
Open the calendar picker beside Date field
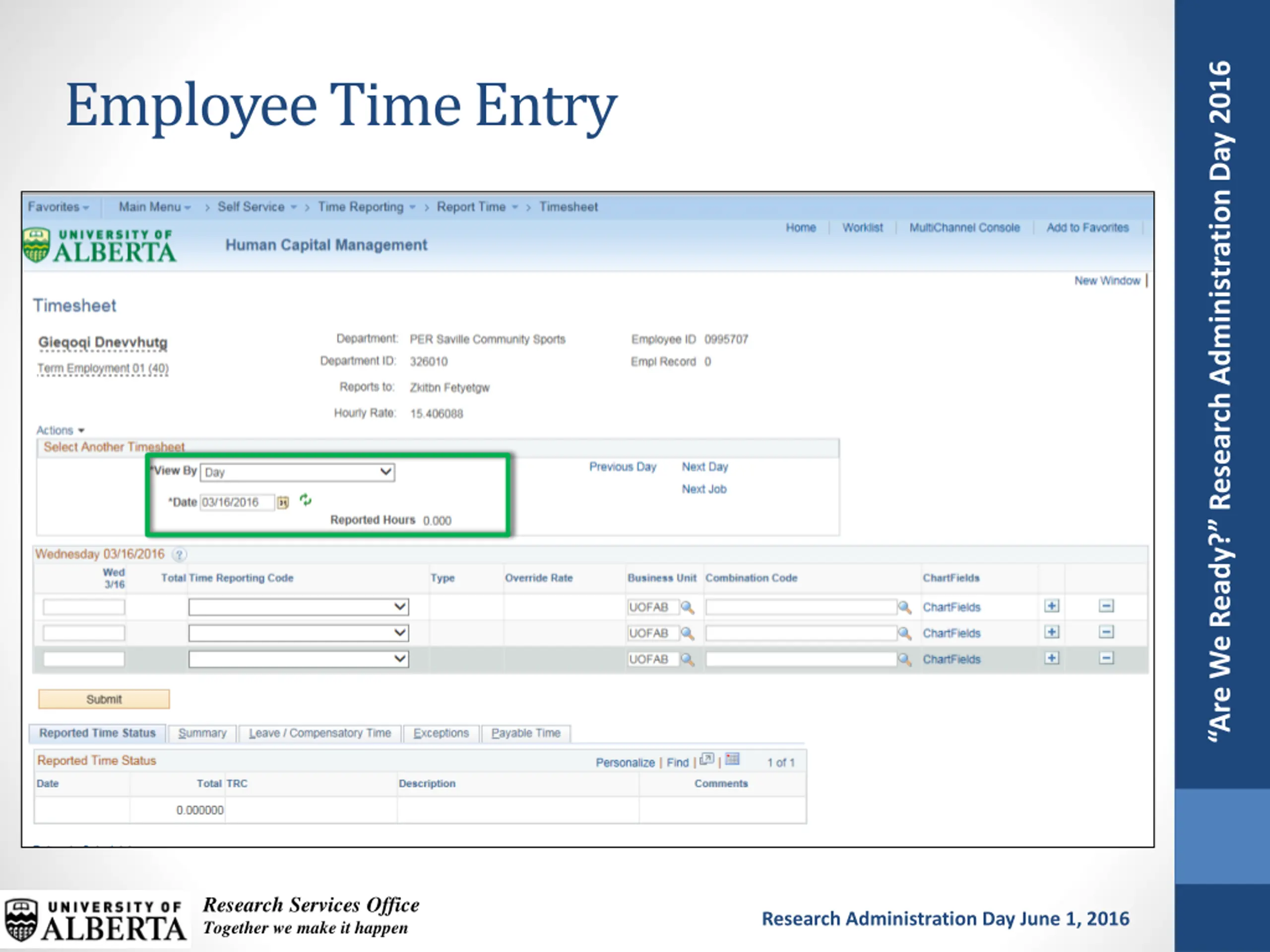click(x=283, y=503)
